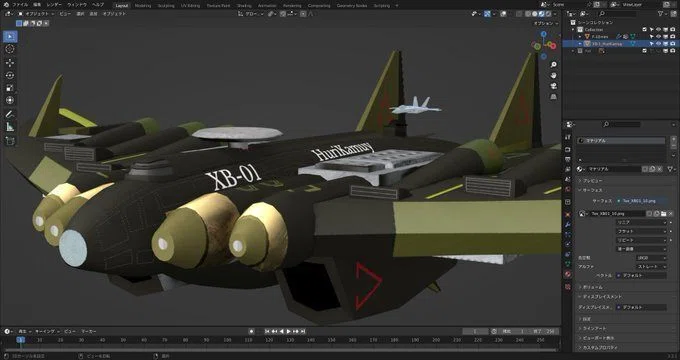Open image file with folder icon beside Tex_XB01
The height and width of the screenshot is (360, 680).
pyautogui.click(x=663, y=213)
